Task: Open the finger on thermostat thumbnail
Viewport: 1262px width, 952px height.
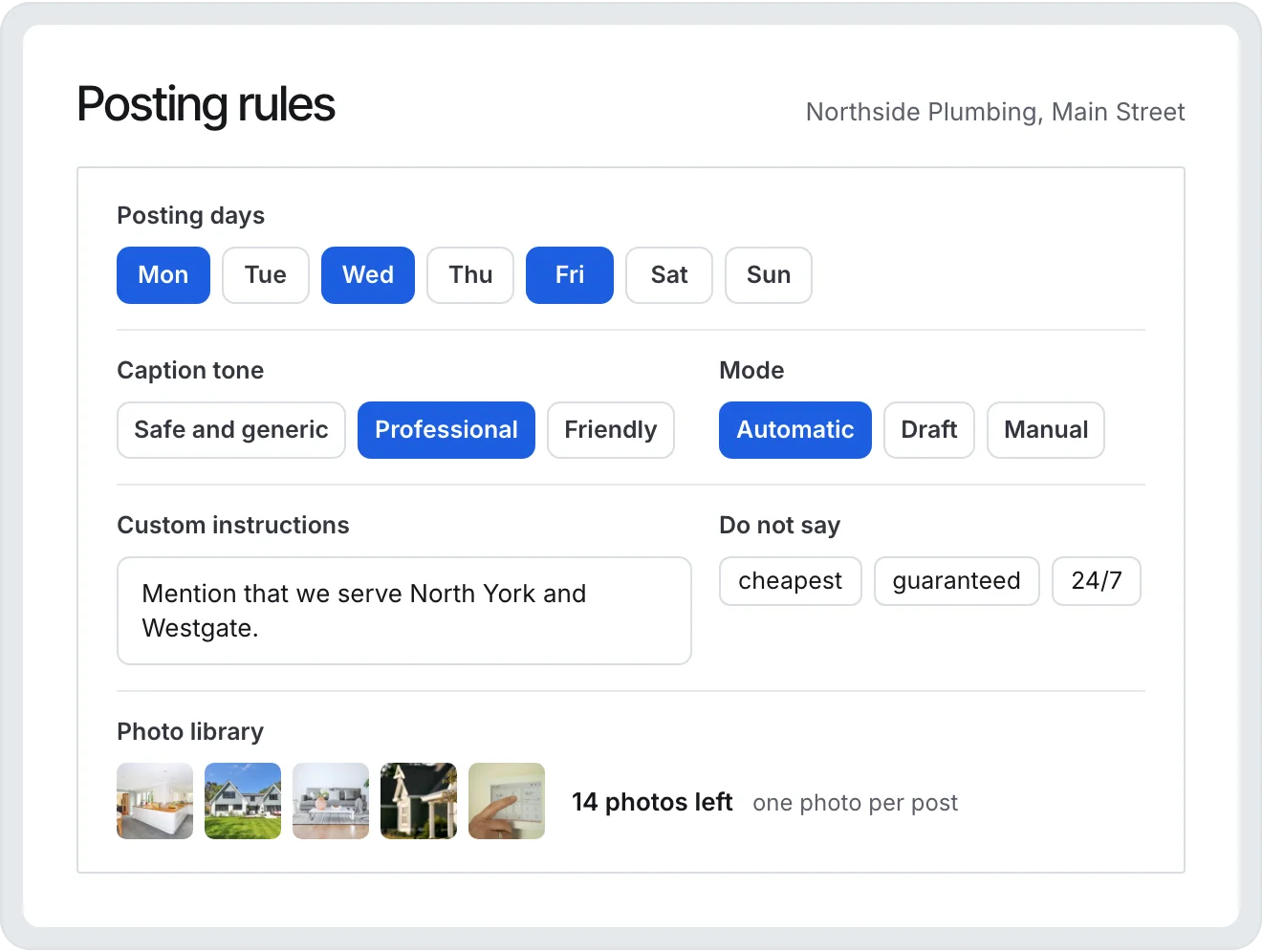Action: pyautogui.click(x=507, y=801)
